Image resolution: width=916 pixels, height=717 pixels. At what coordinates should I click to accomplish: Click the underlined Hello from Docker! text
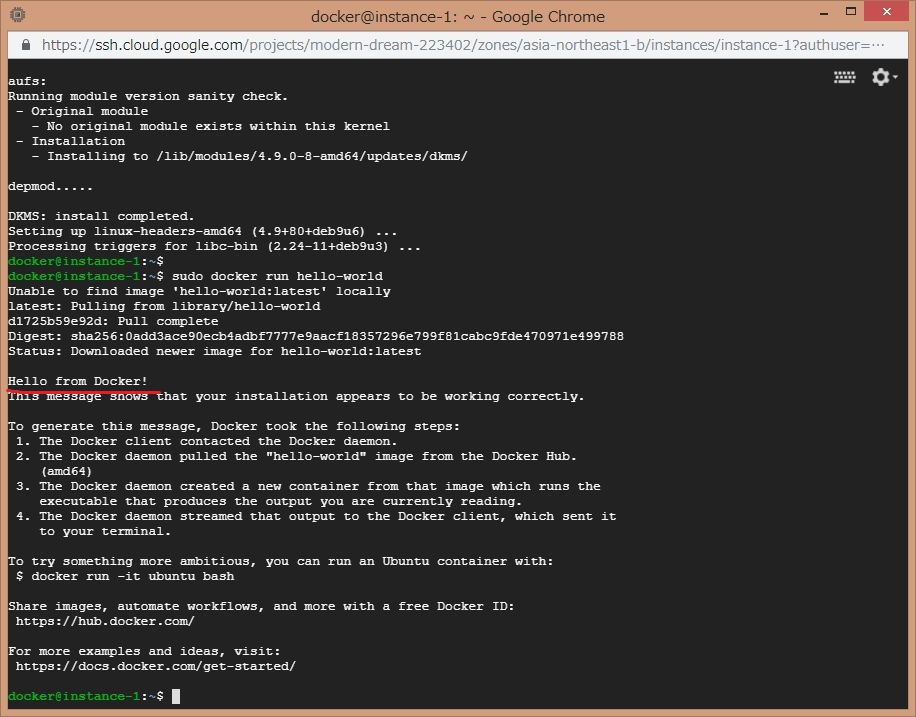(76, 381)
